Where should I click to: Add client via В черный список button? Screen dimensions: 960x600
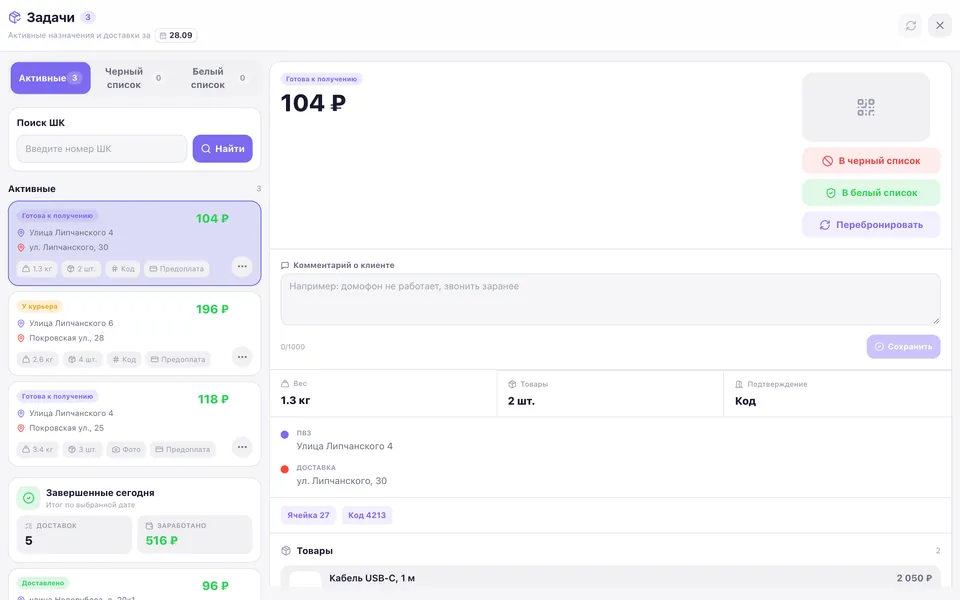pyautogui.click(x=871, y=161)
